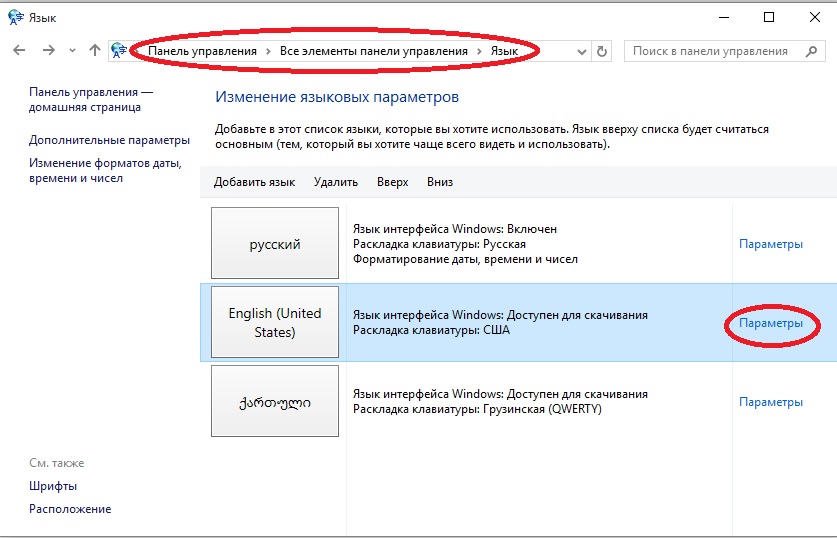Open Расположение link under См. также
This screenshot has width=837, height=538.
70,509
